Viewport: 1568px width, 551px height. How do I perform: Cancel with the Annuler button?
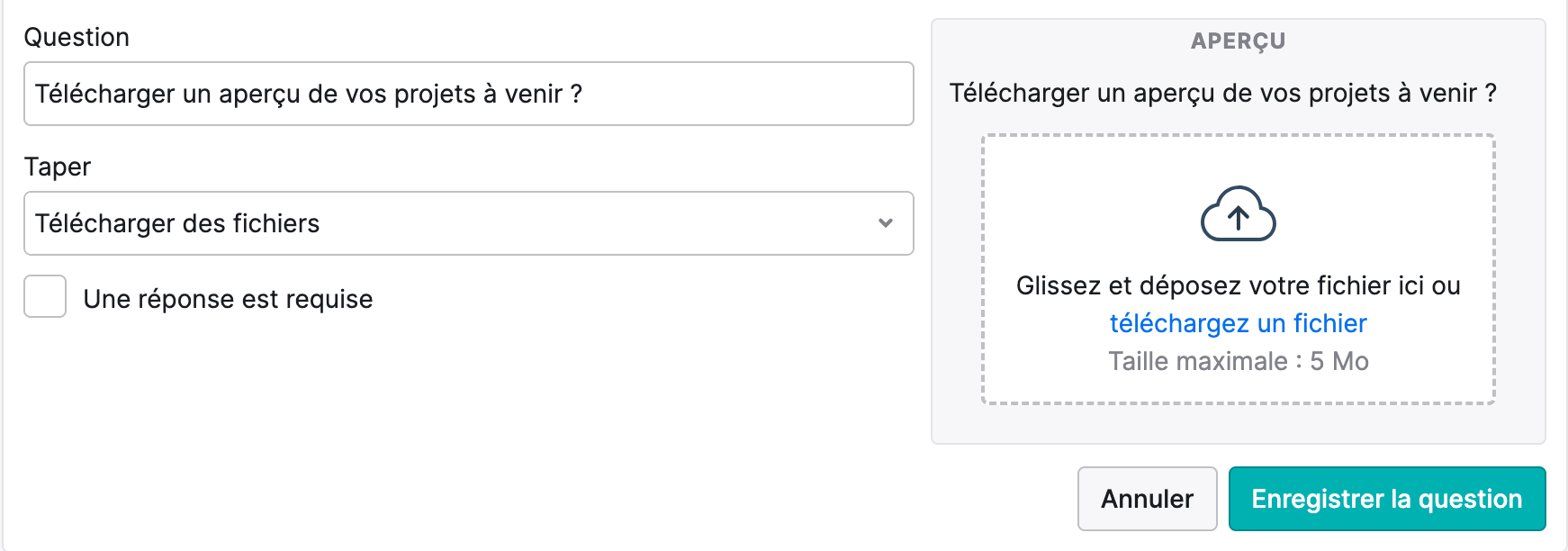coord(1147,499)
